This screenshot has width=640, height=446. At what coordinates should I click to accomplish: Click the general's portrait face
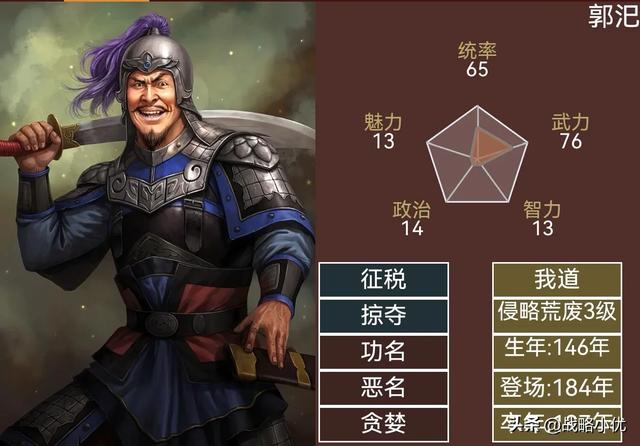[154, 102]
